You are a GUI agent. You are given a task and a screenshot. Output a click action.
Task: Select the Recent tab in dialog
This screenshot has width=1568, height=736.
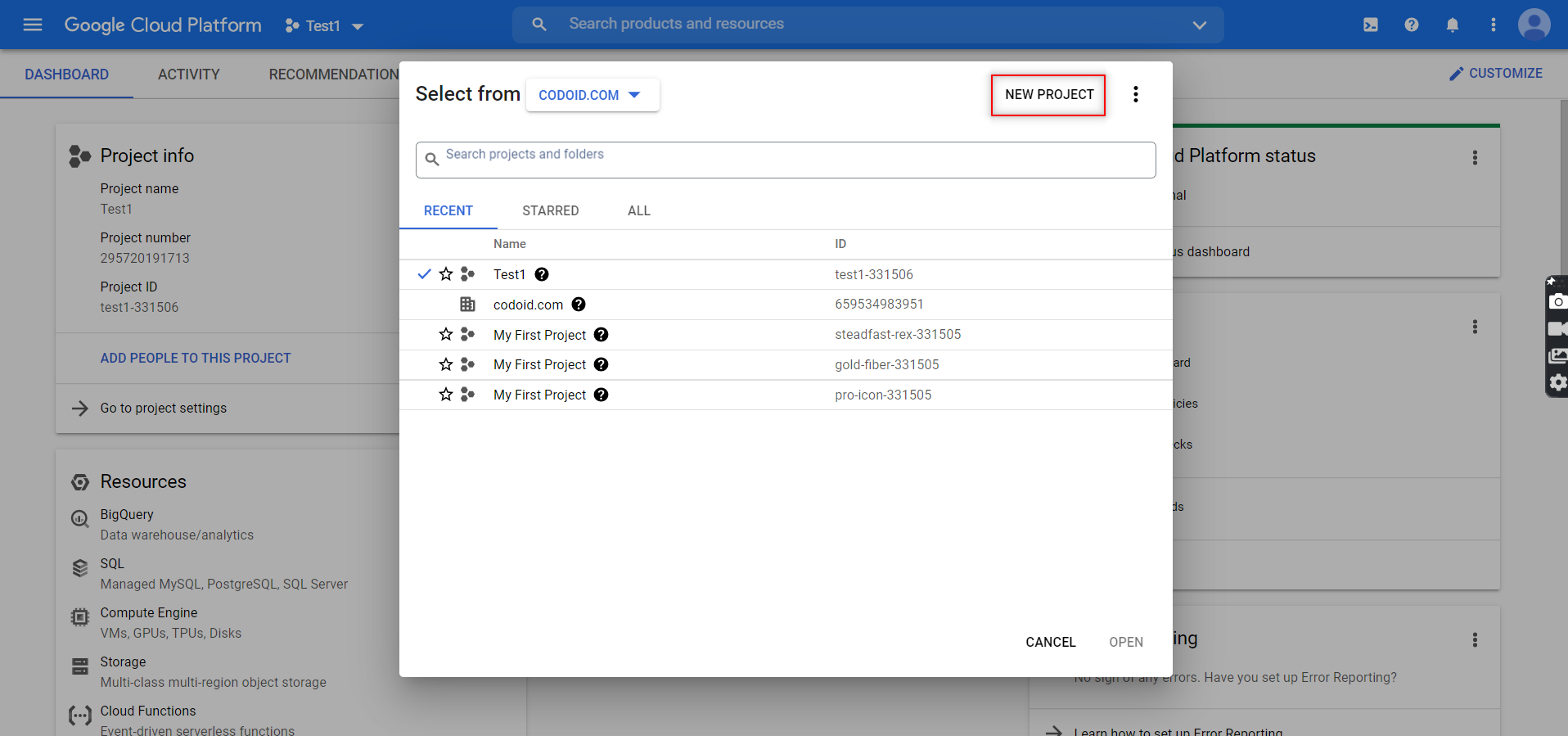(x=448, y=210)
